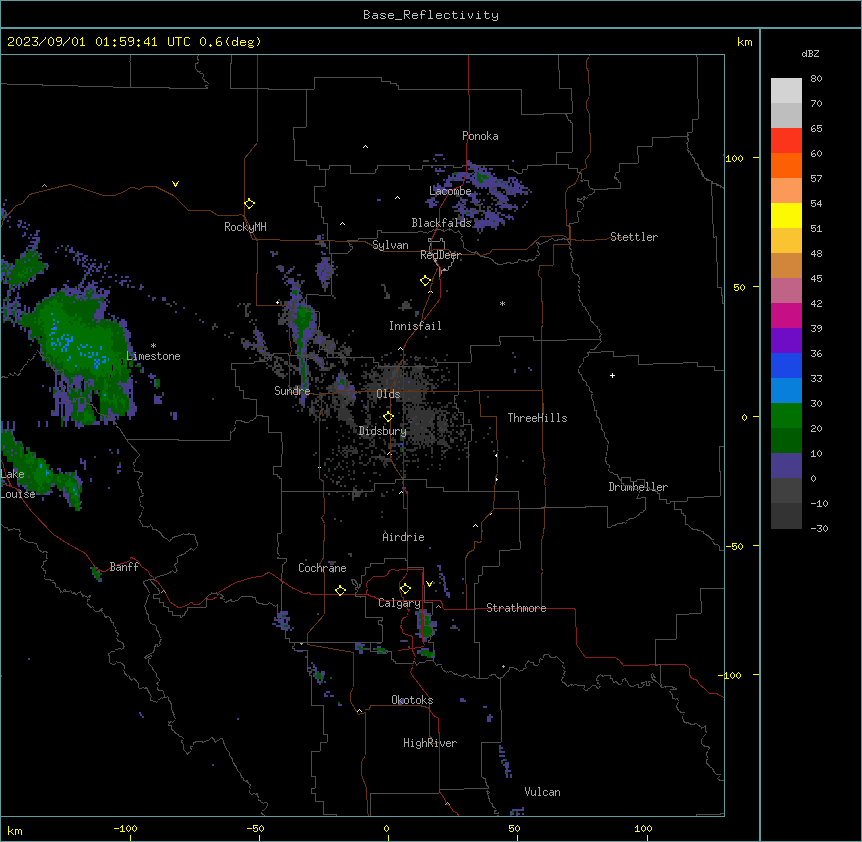Click the -30 value on the dBZ scale
This screenshot has width=862, height=842.
[x=819, y=528]
